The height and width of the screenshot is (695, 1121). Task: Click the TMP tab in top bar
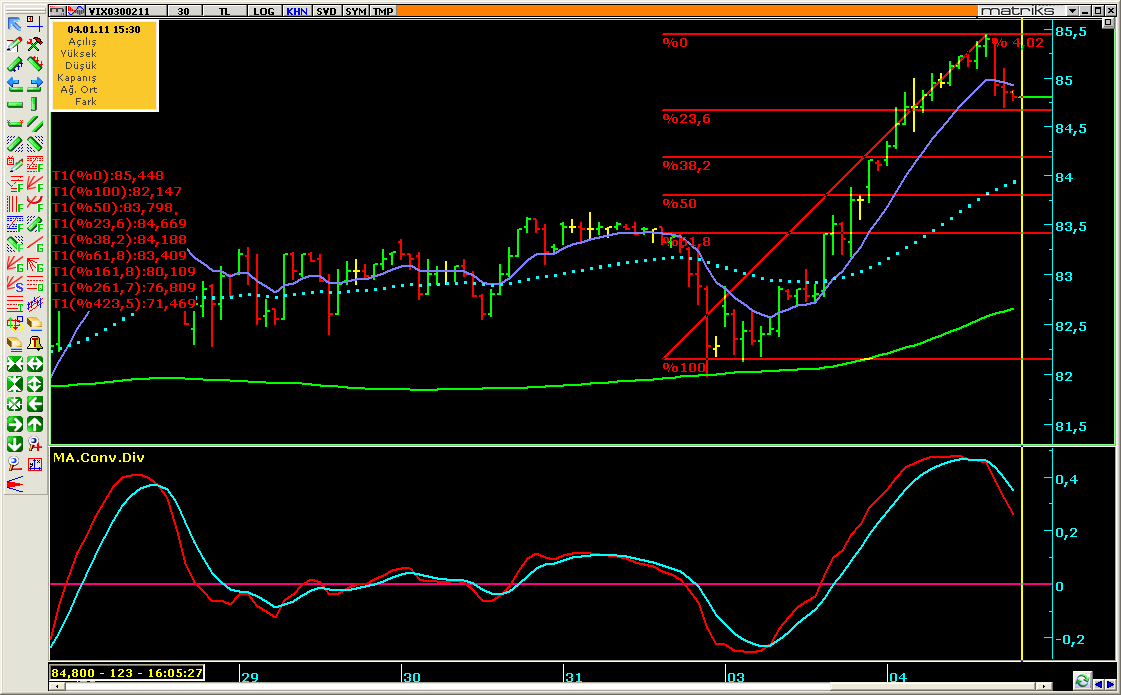pos(382,11)
